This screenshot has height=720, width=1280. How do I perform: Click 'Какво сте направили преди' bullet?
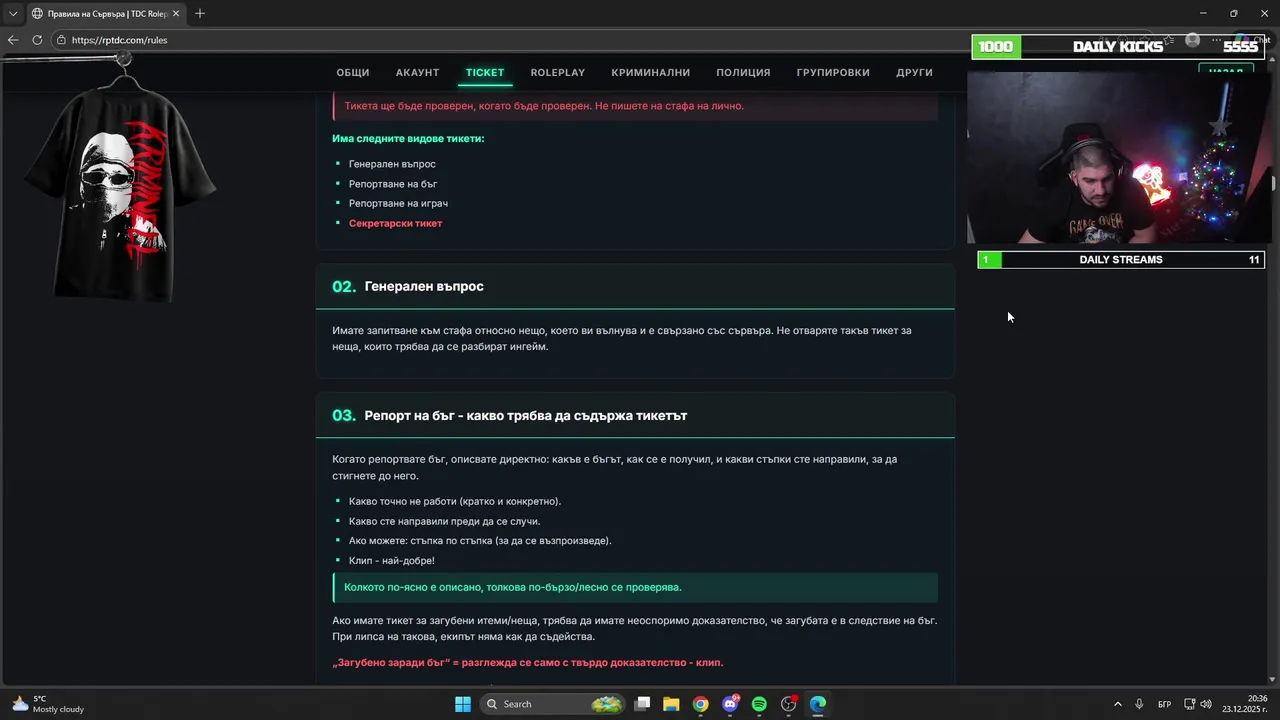tap(444, 521)
